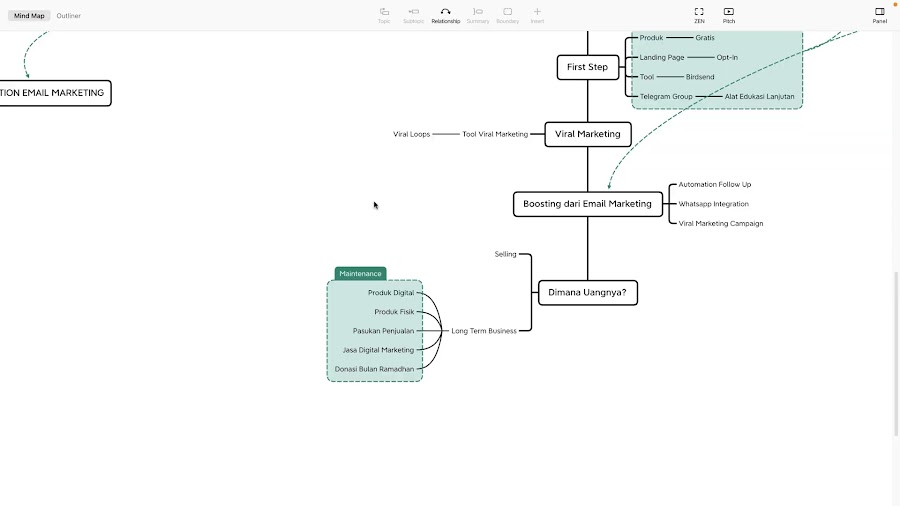This screenshot has height=506, width=900.
Task: Select Boosting dari Email Marketing topic
Action: tap(588, 204)
